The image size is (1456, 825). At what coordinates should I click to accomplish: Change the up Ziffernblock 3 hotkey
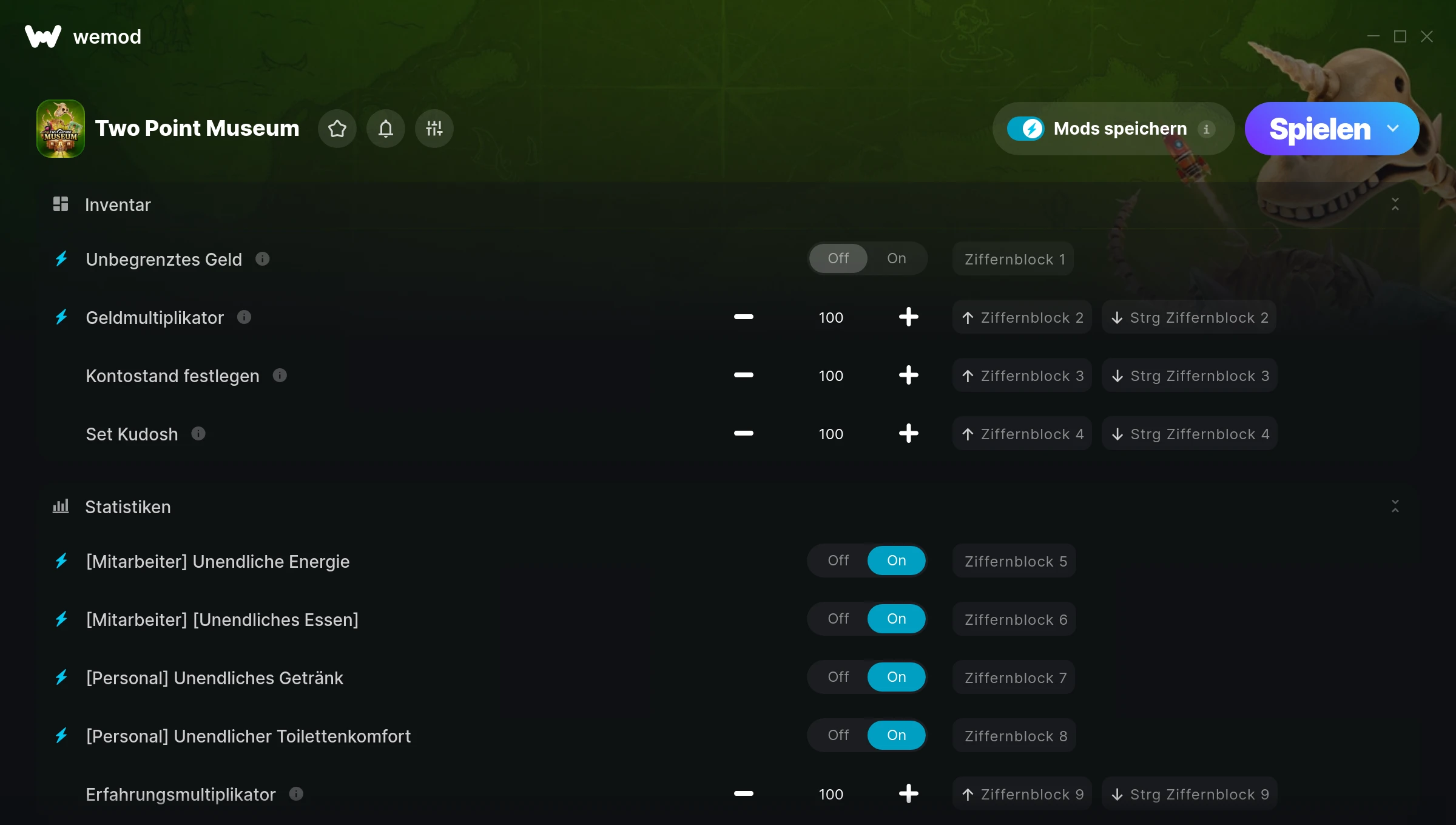pos(1022,375)
